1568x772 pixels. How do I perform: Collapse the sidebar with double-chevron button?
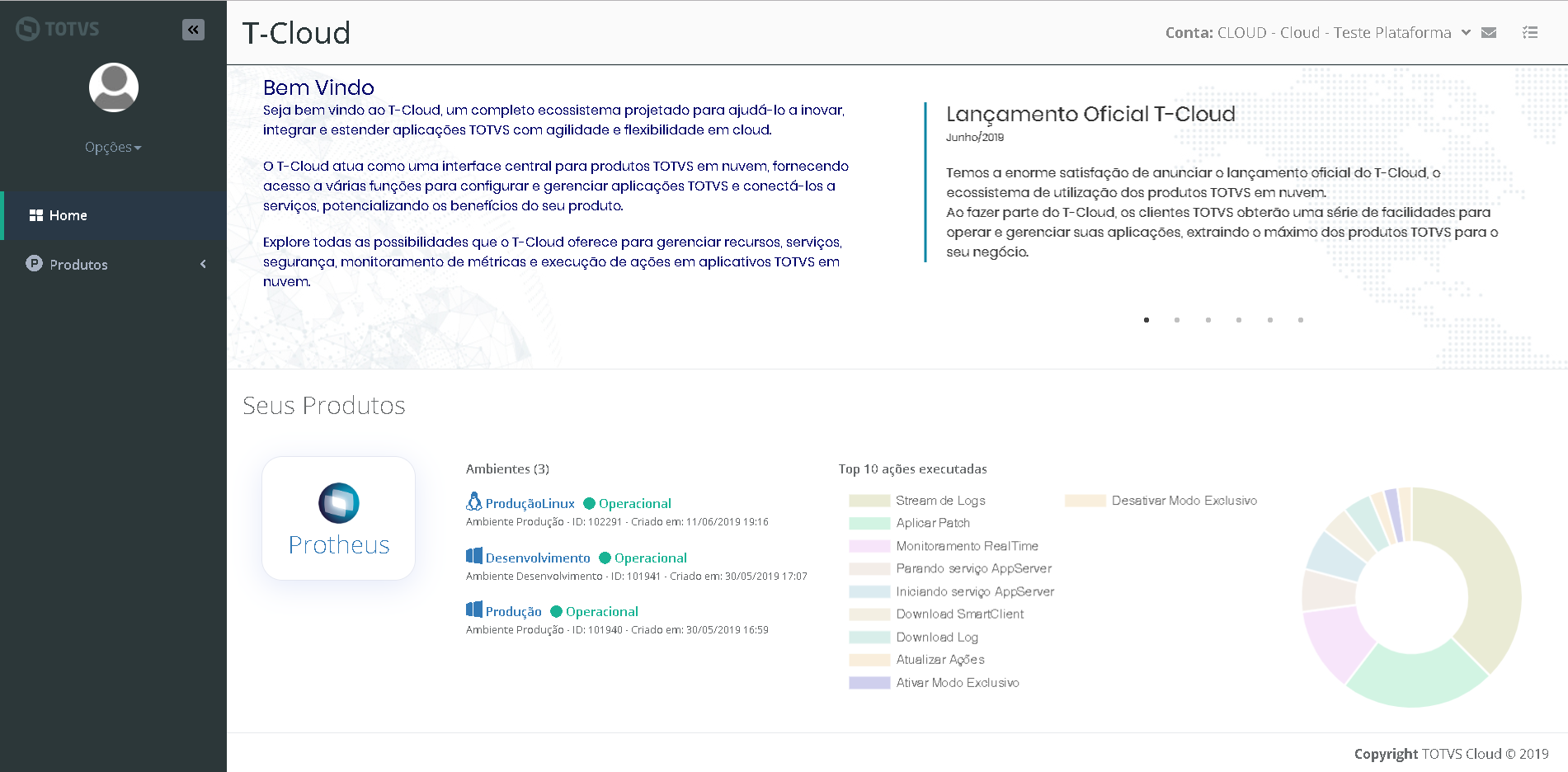click(x=193, y=30)
